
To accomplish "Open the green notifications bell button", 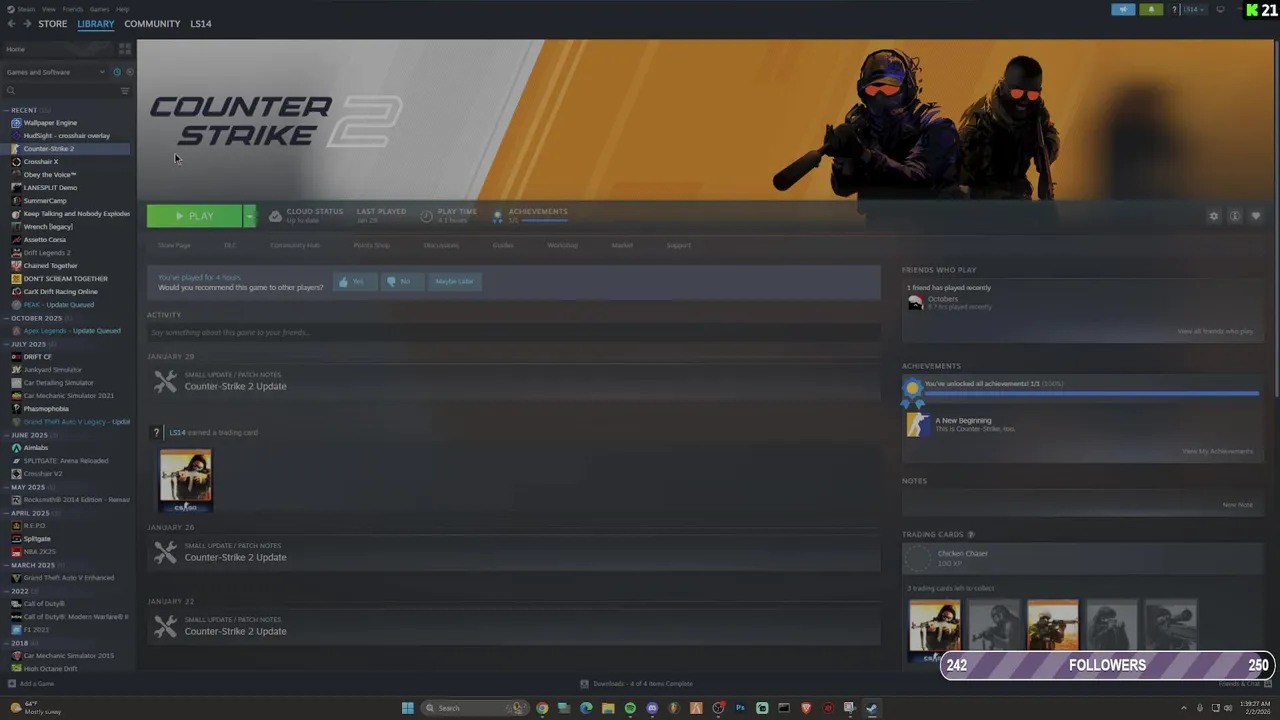I will [x=1151, y=9].
